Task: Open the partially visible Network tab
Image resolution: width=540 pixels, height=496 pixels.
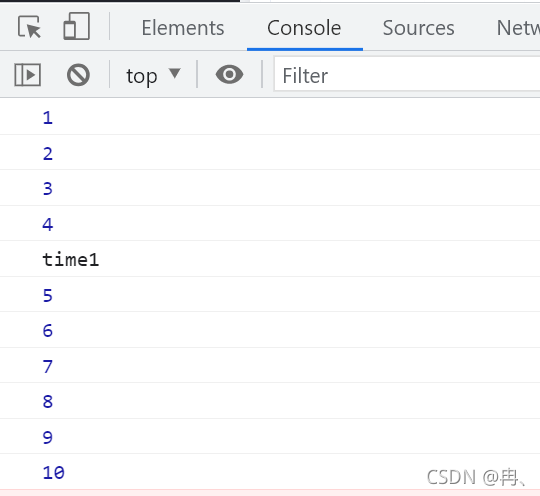Action: pos(518,28)
